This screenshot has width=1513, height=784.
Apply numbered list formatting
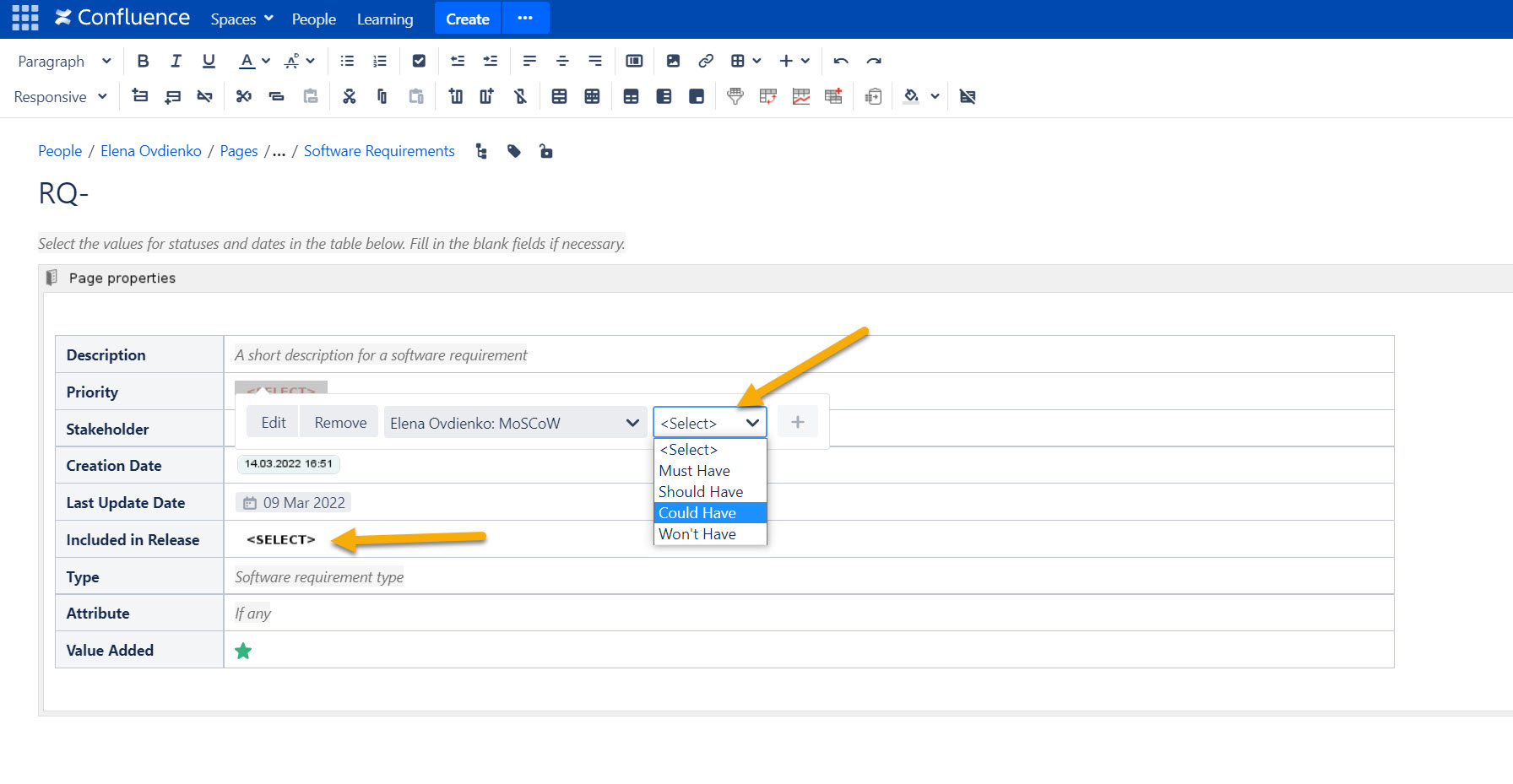tap(379, 60)
